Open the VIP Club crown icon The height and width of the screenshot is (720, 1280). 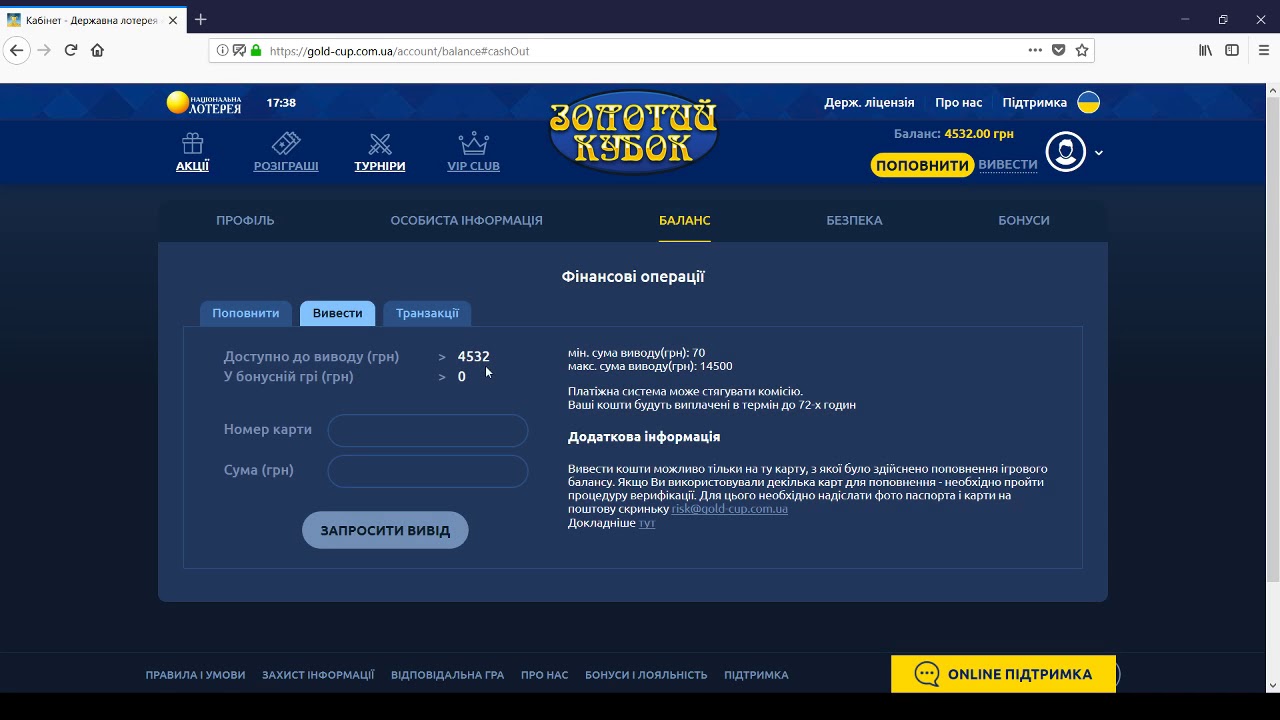click(x=473, y=143)
